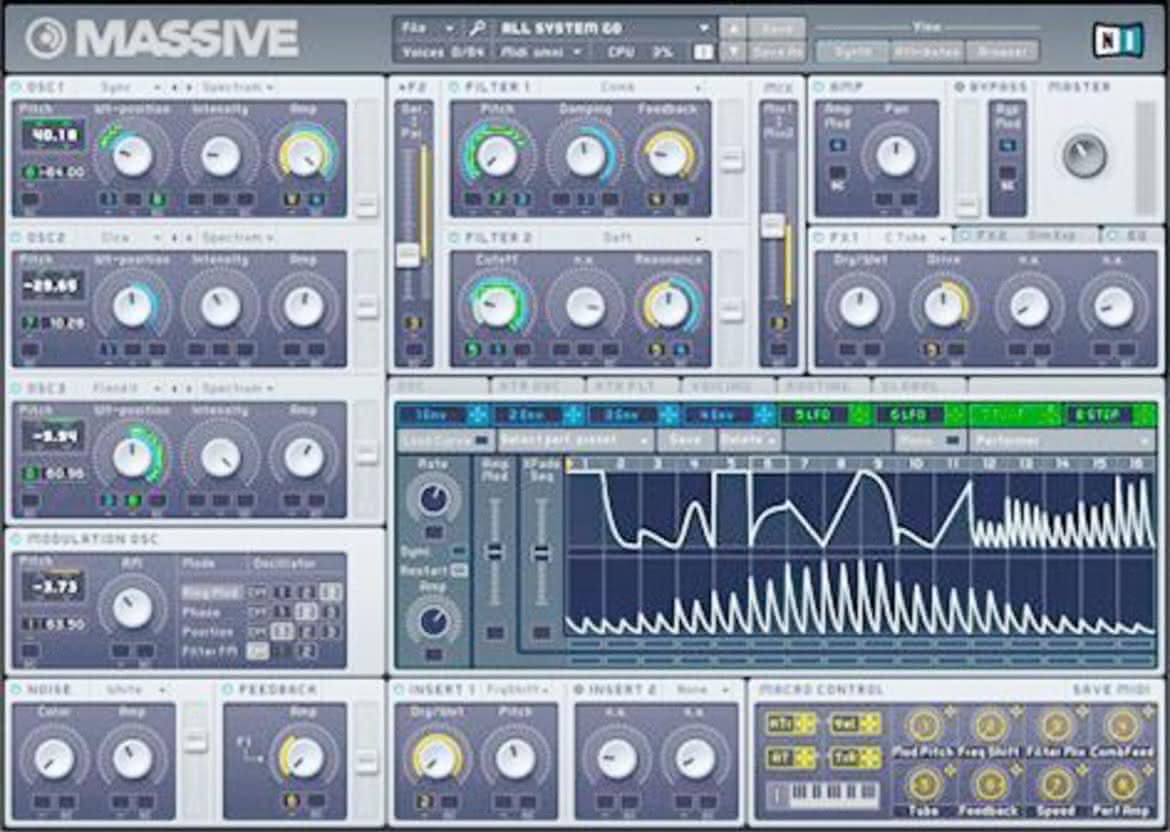Click the CombFeed macro knob

tap(1121, 726)
